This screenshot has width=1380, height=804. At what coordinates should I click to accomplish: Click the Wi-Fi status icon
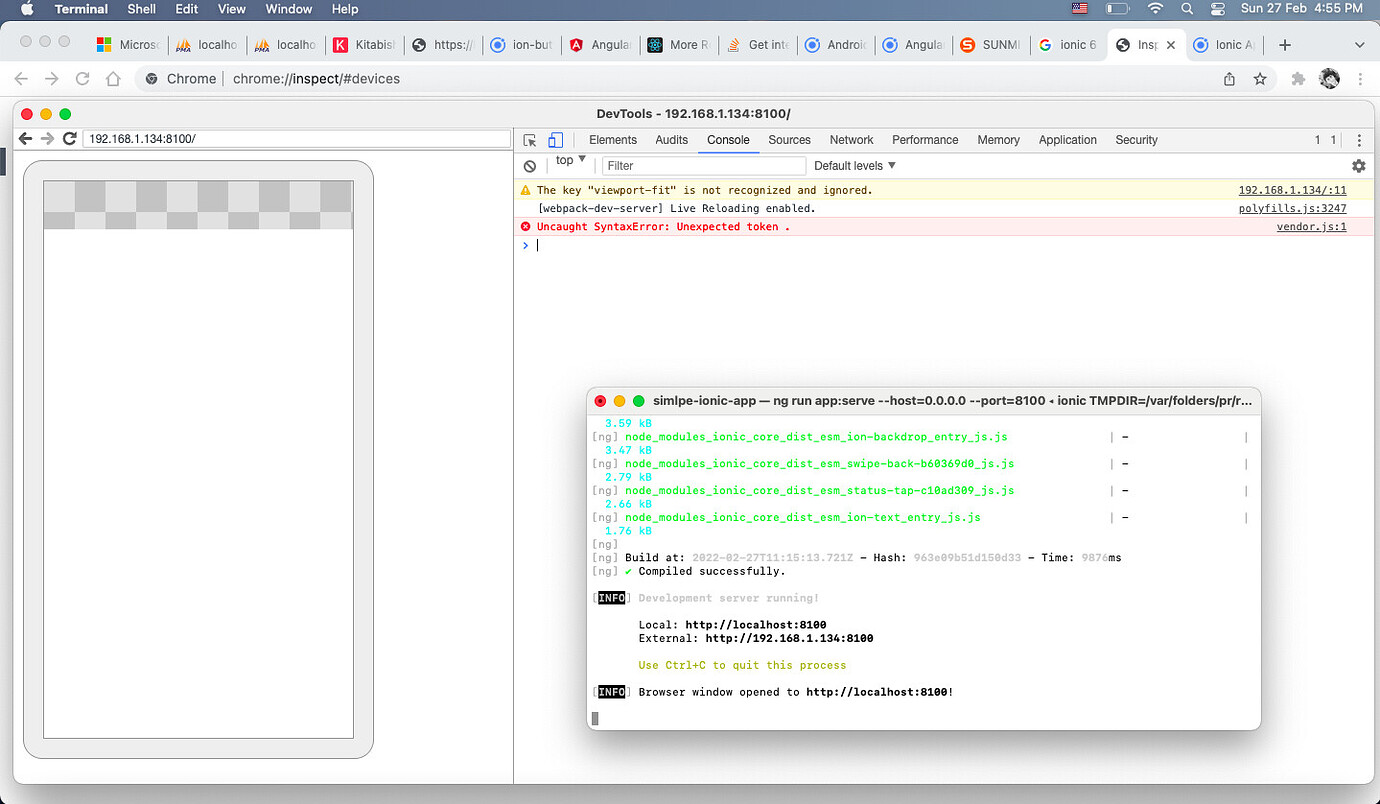[1156, 9]
